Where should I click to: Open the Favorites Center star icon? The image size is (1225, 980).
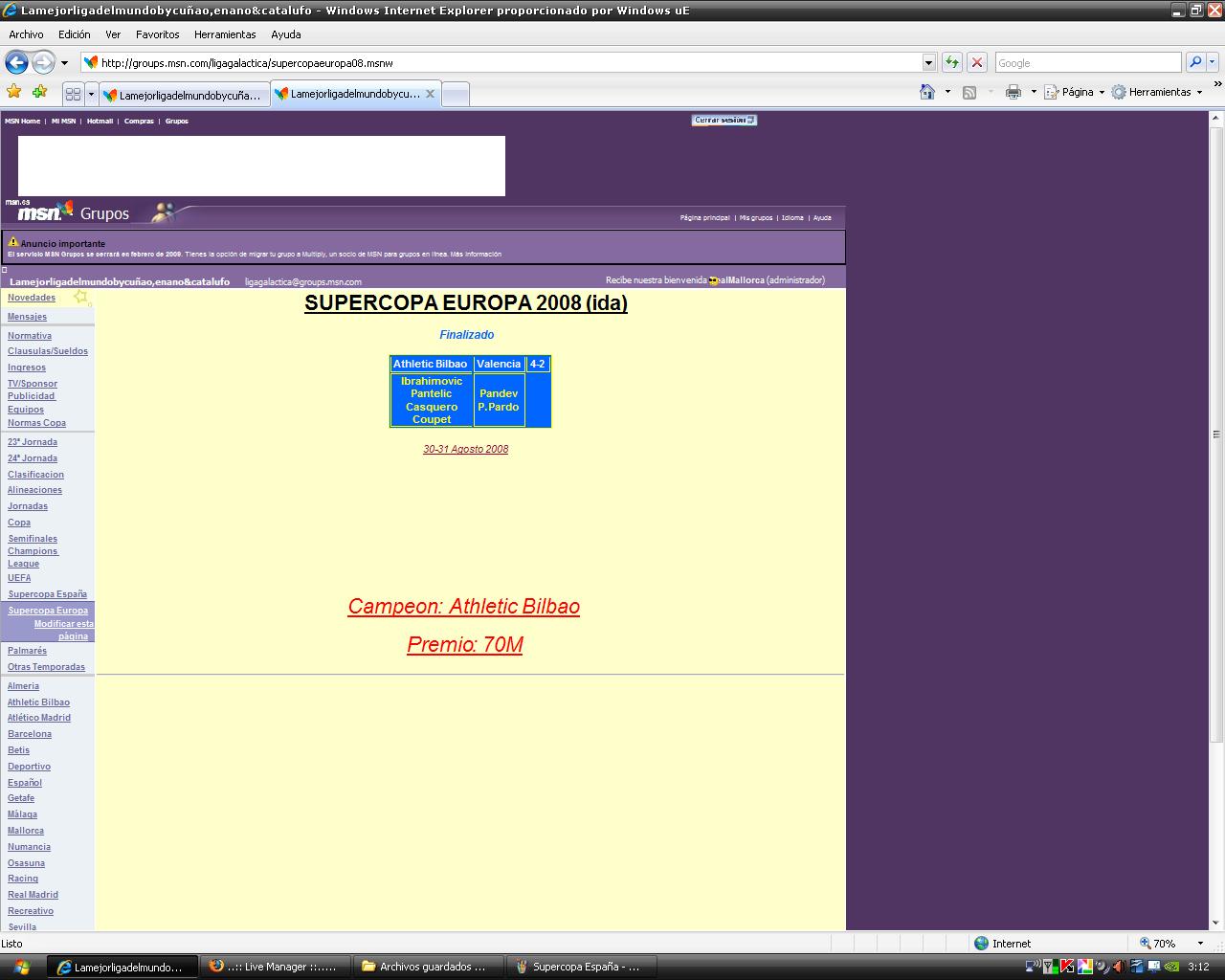point(14,92)
